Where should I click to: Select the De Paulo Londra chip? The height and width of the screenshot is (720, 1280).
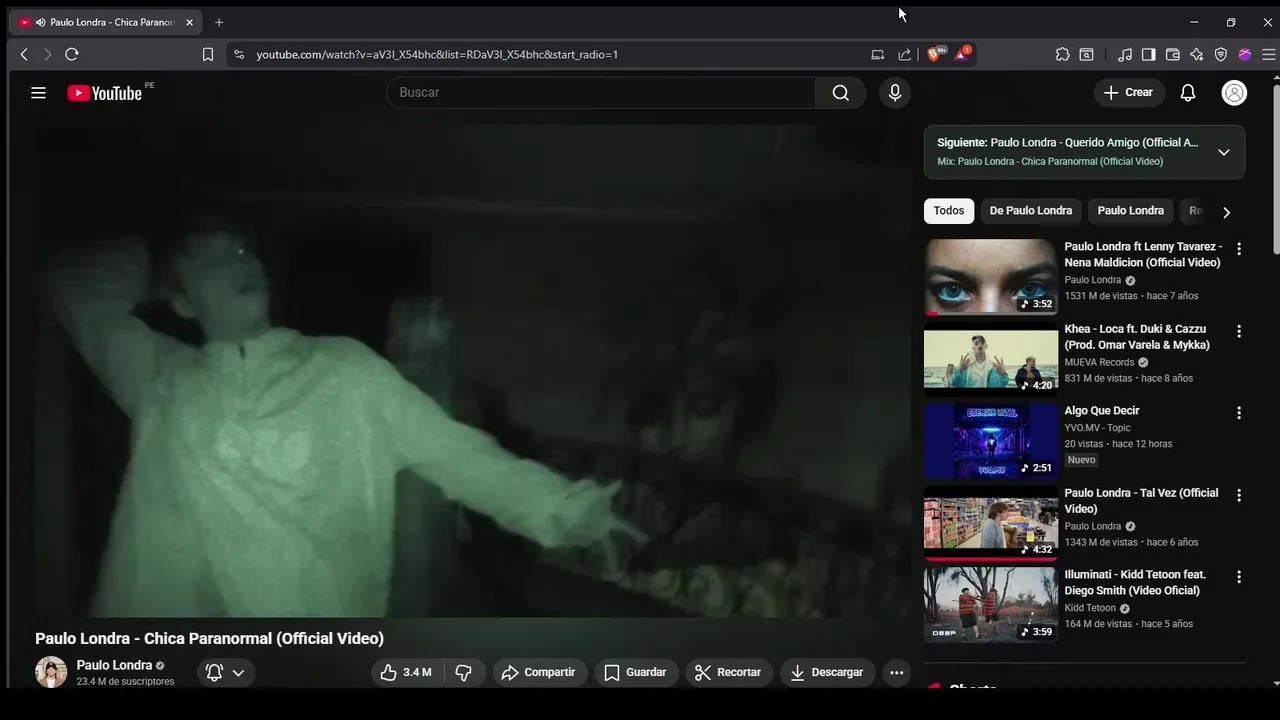click(x=1030, y=211)
